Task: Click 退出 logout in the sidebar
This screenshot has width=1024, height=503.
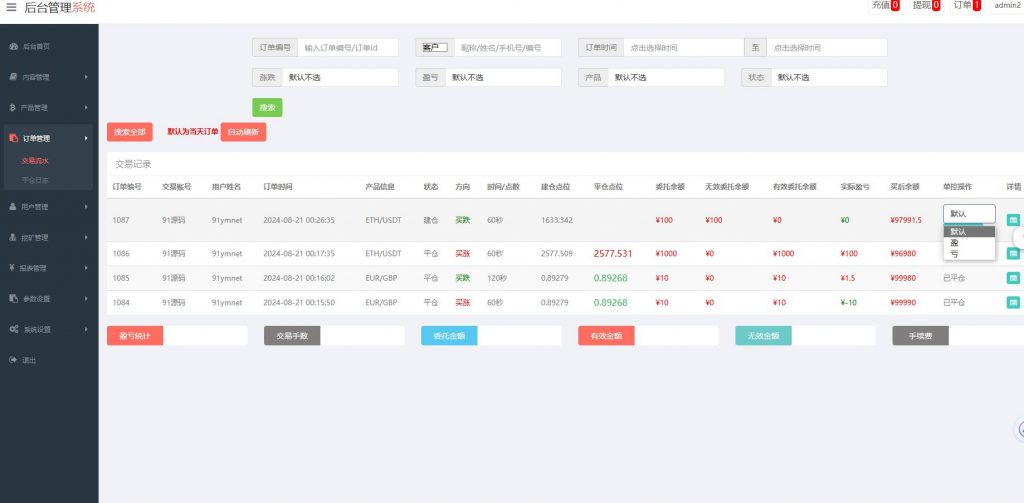Action: tap(30, 359)
